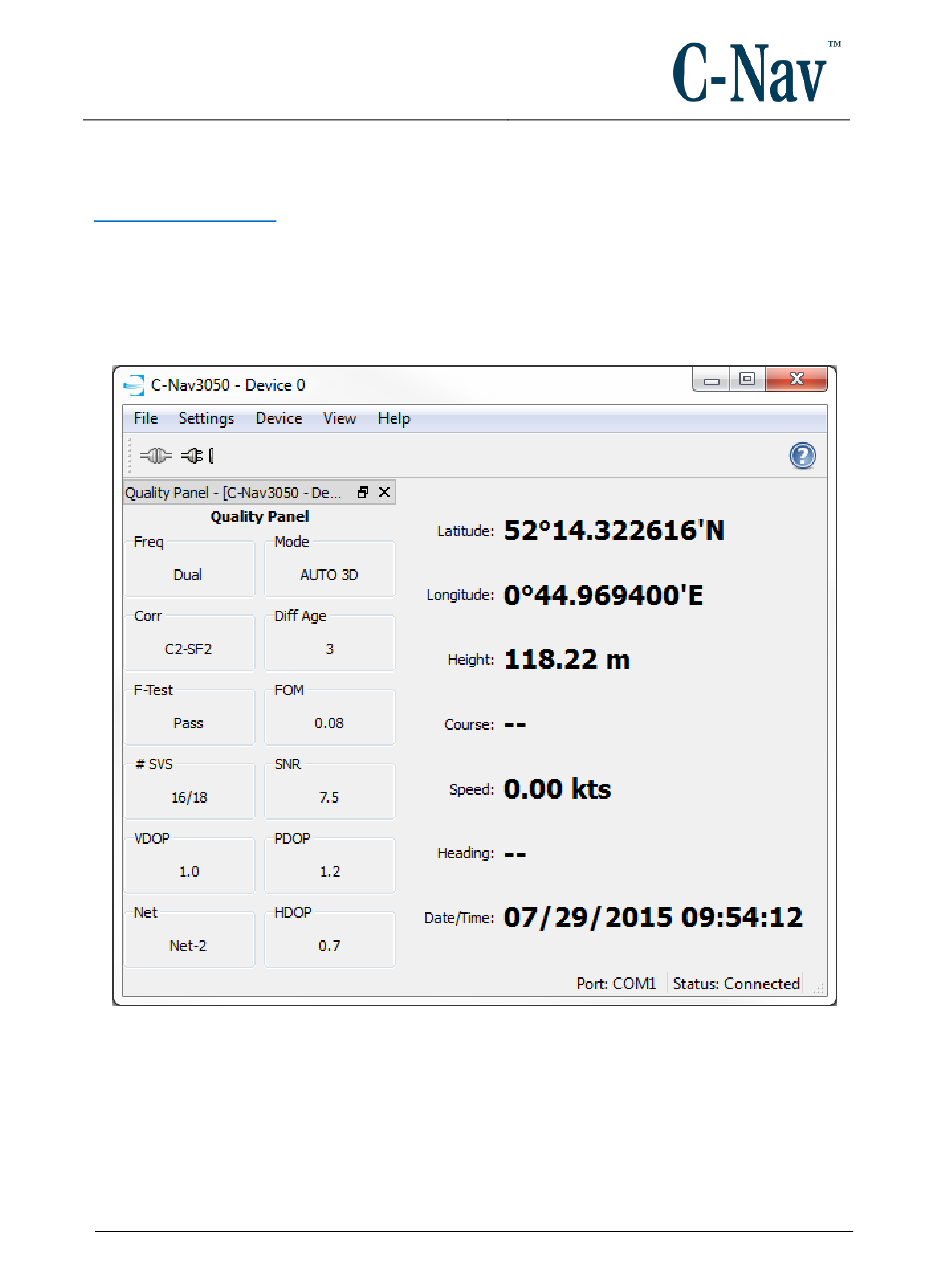Screen dimensions: 950x1267
Task: Open the Device menu
Action: click(x=279, y=419)
